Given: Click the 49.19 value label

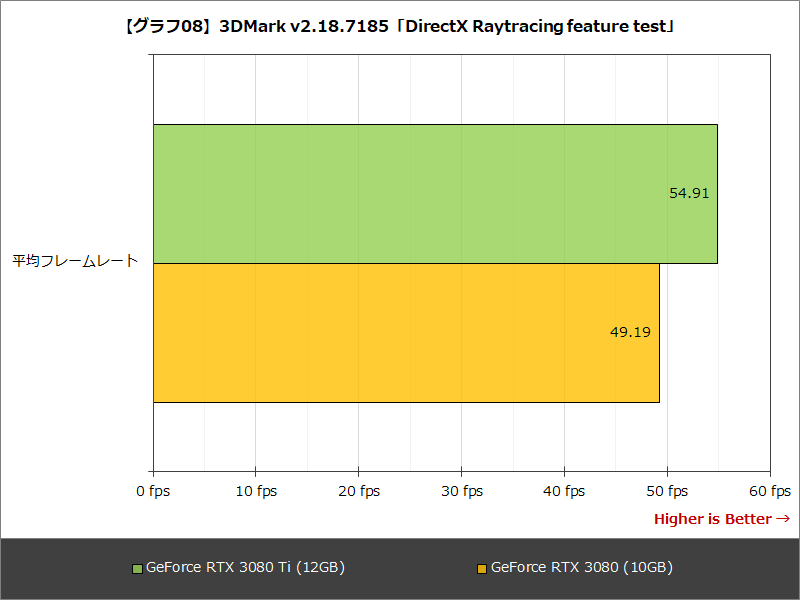Looking at the screenshot, I should tap(631, 331).
